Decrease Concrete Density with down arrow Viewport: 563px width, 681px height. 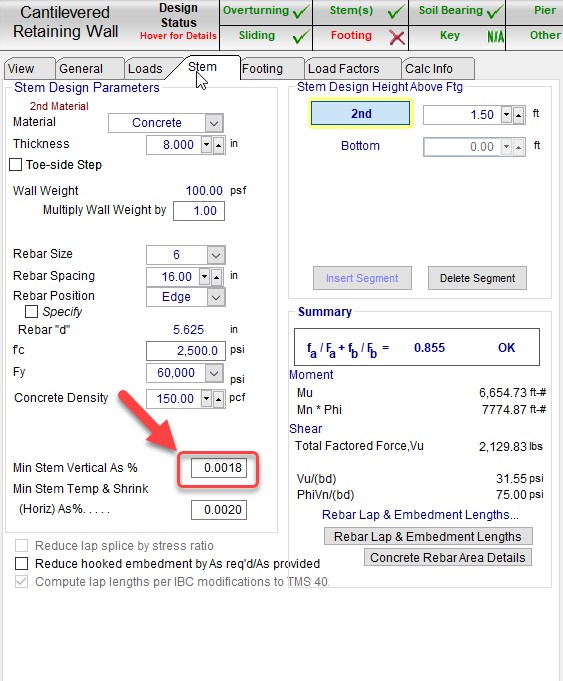[207, 399]
